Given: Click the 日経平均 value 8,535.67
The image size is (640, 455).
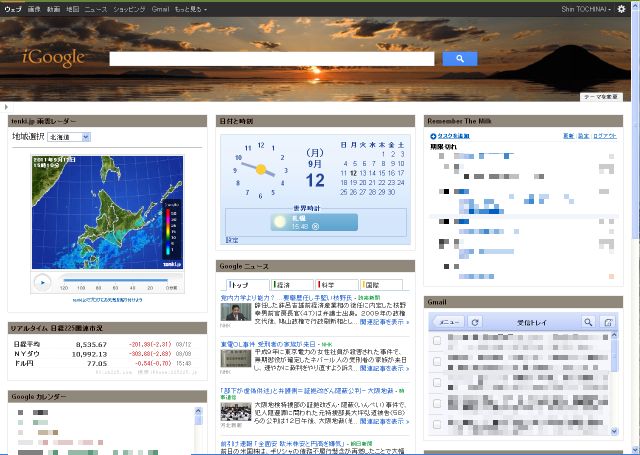Looking at the screenshot, I should [91, 344].
